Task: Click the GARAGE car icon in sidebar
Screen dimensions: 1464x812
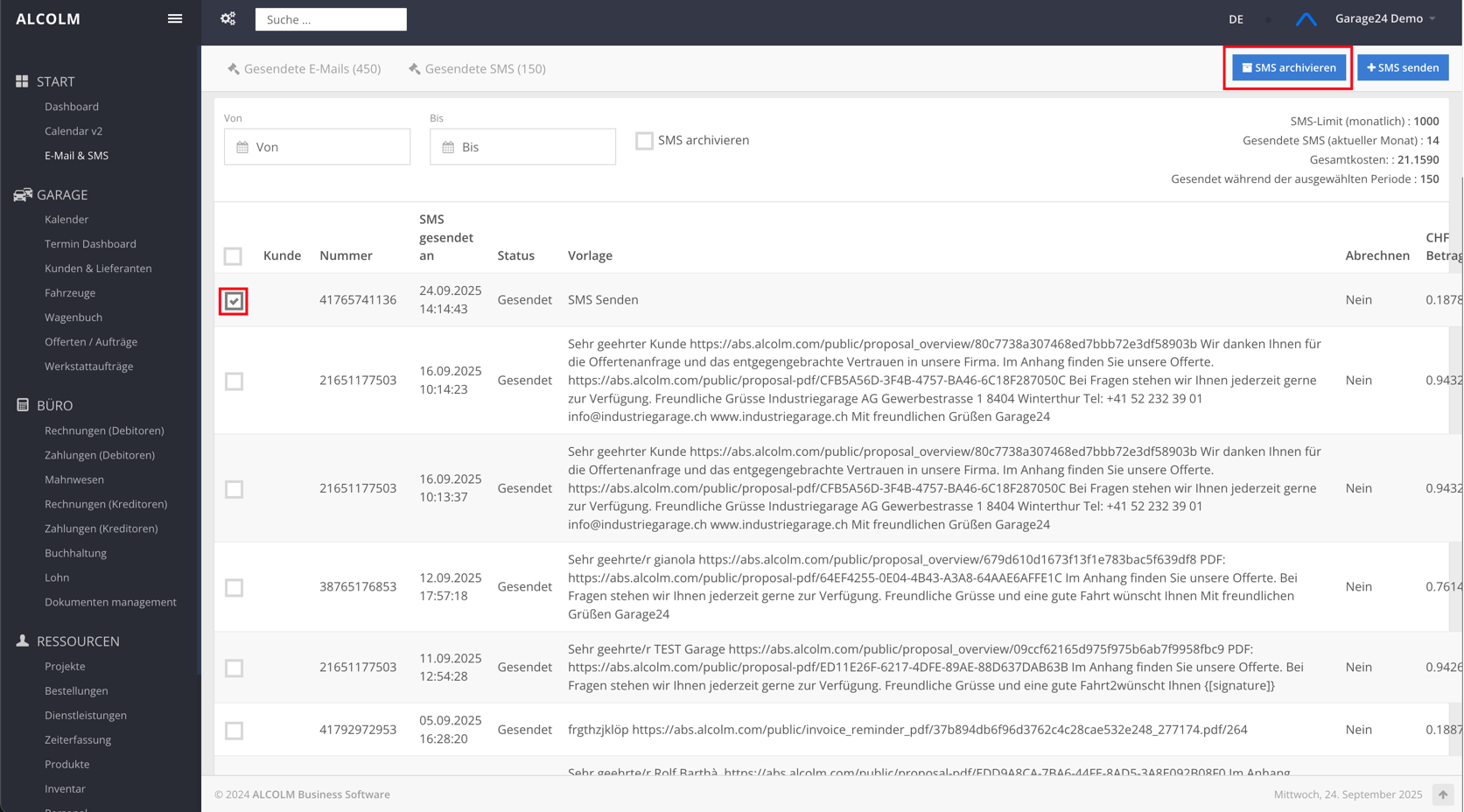Action: coord(23,194)
